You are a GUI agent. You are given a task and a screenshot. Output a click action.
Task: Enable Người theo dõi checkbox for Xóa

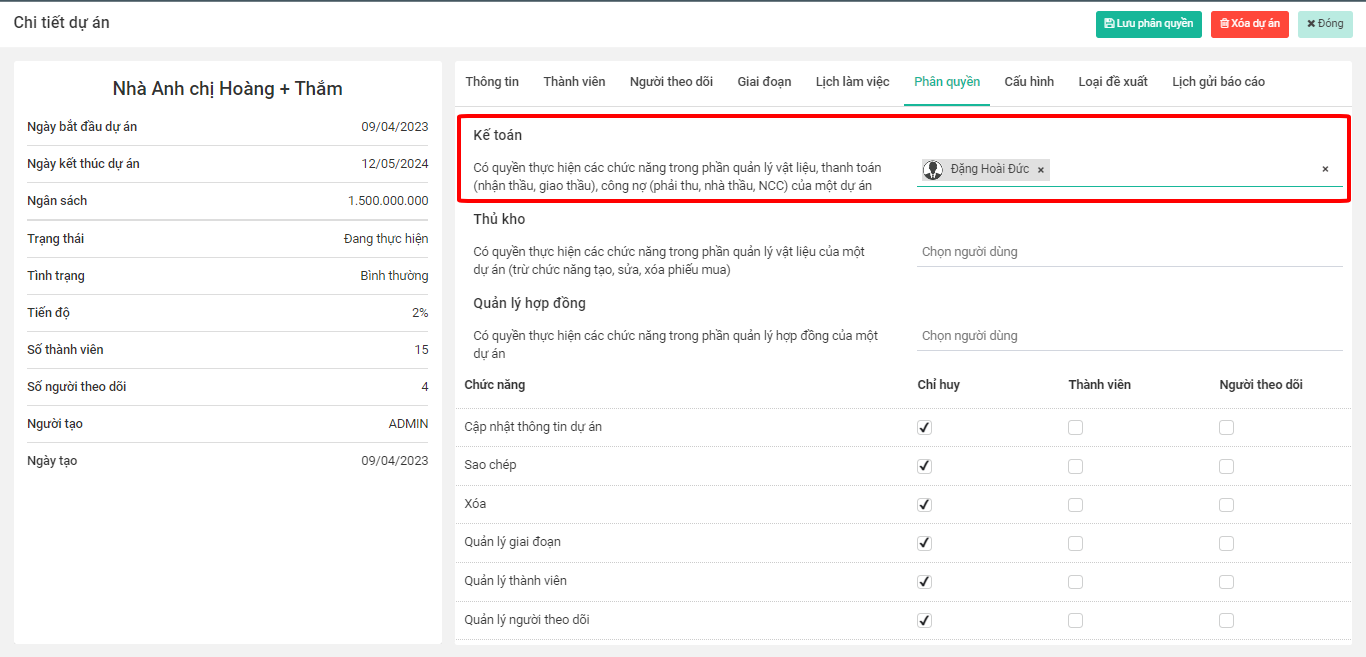pyautogui.click(x=1226, y=505)
